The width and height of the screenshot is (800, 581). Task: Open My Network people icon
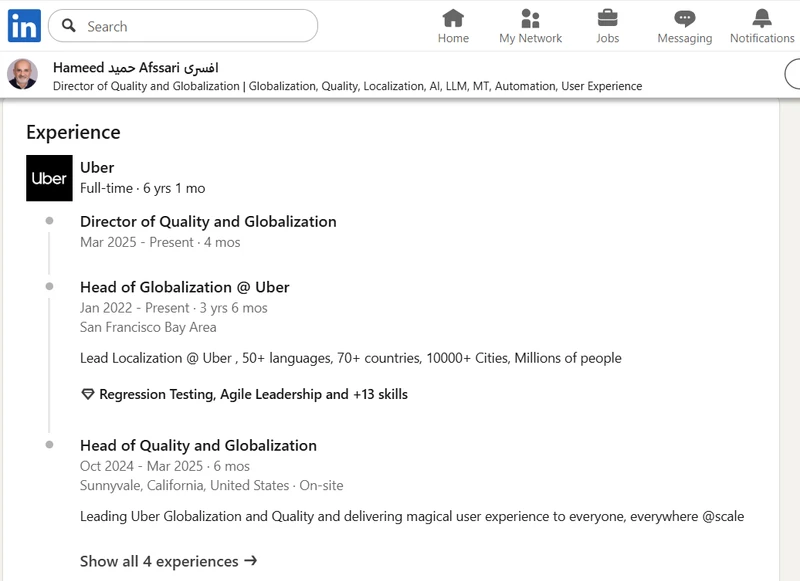[530, 19]
